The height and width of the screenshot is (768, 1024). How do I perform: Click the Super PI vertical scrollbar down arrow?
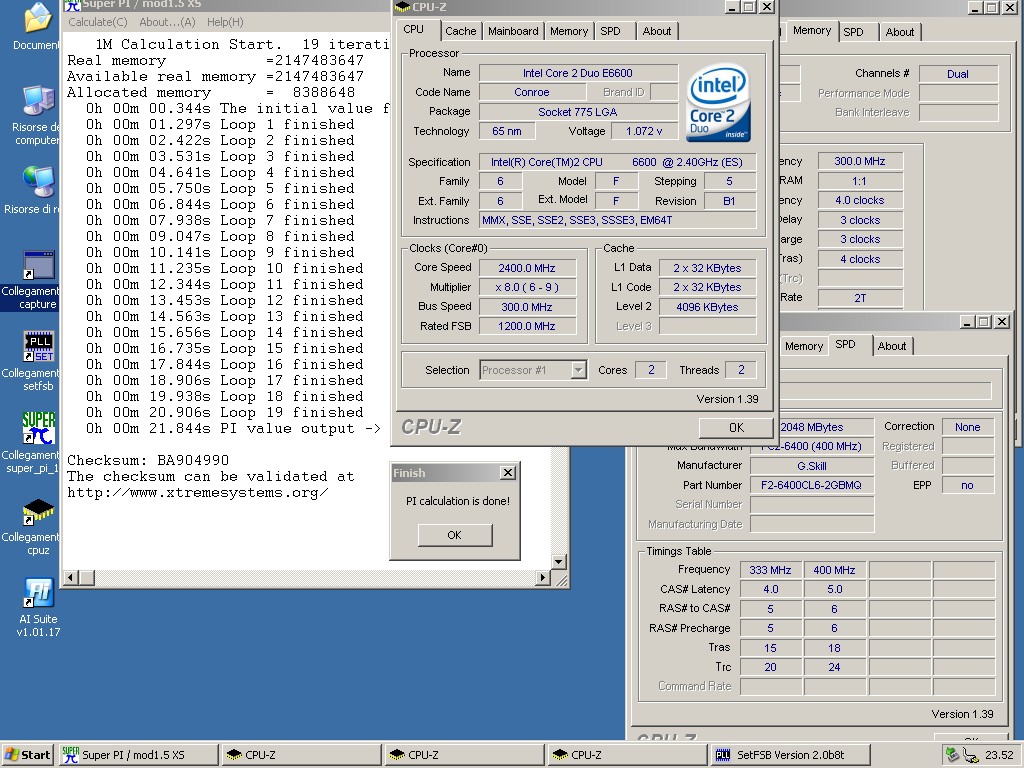(x=558, y=562)
